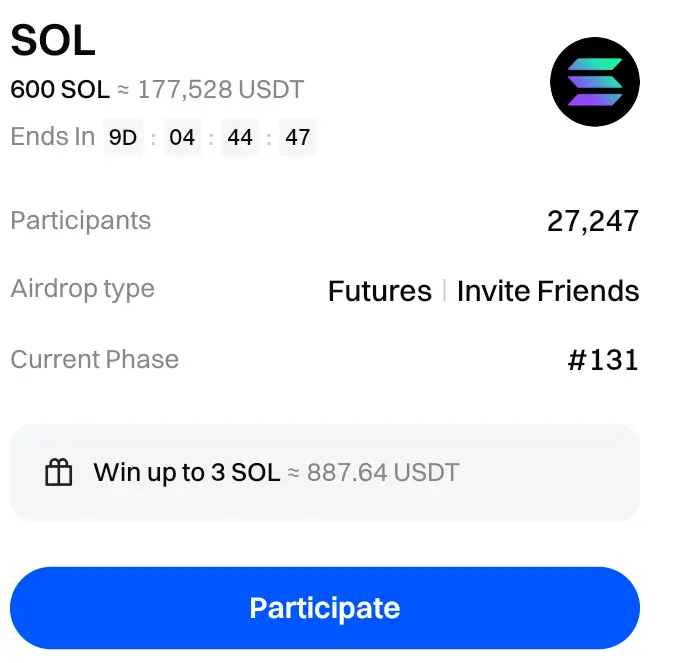Click the Current Phase label
This screenshot has width=685, height=663.
[x=95, y=360]
